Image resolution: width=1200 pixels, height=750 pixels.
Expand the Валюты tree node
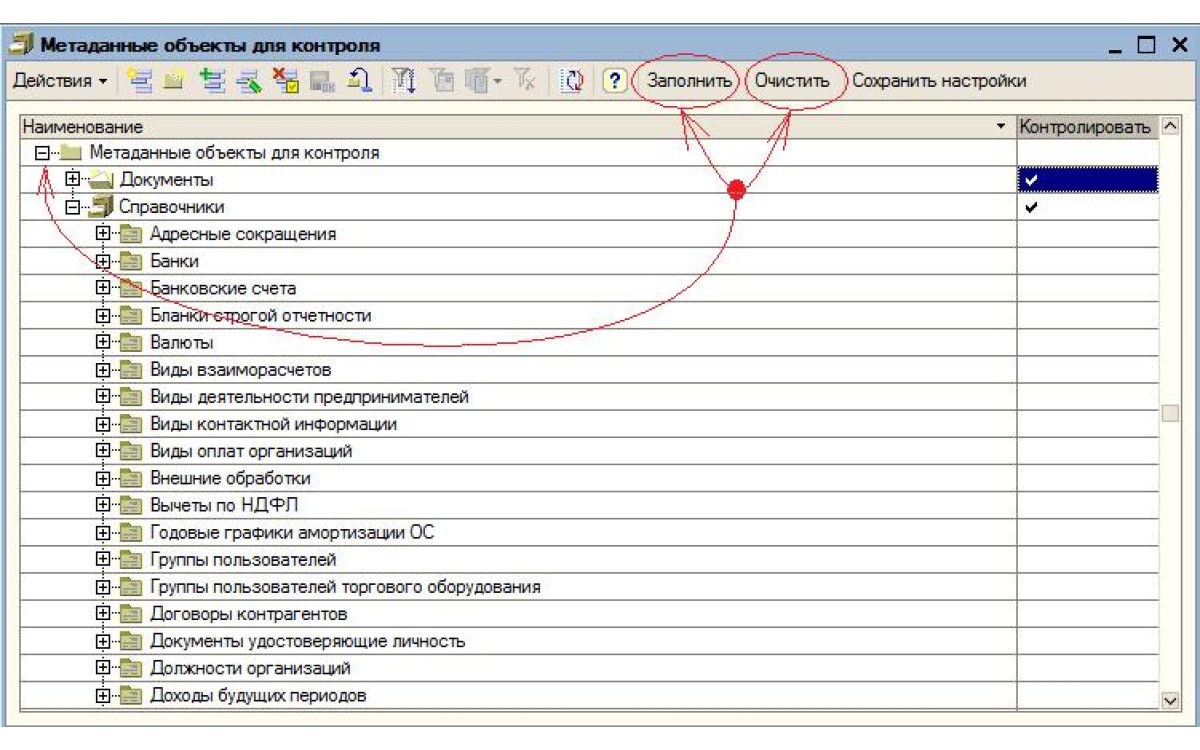[102, 343]
